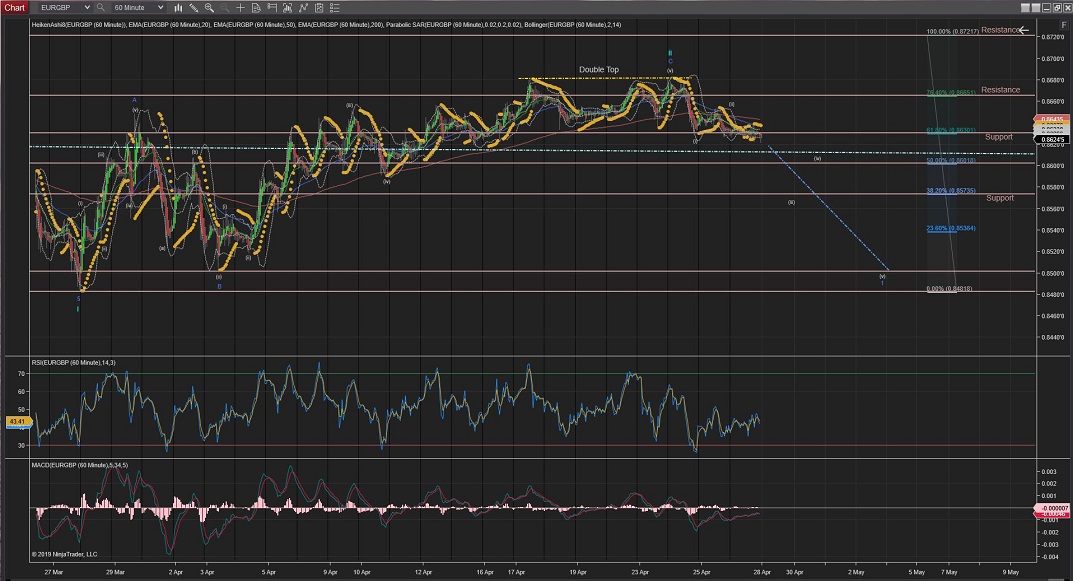This screenshot has height=581, width=1073.
Task: Search instrument with the magnifier icon
Action: tap(101, 7)
